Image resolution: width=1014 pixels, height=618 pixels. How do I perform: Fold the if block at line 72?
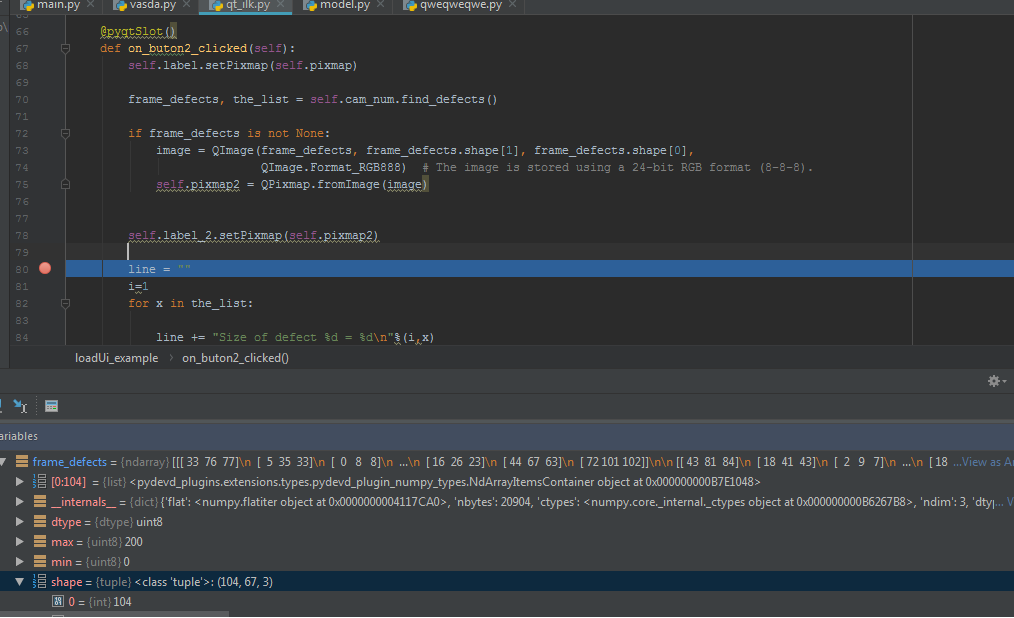tap(65, 133)
